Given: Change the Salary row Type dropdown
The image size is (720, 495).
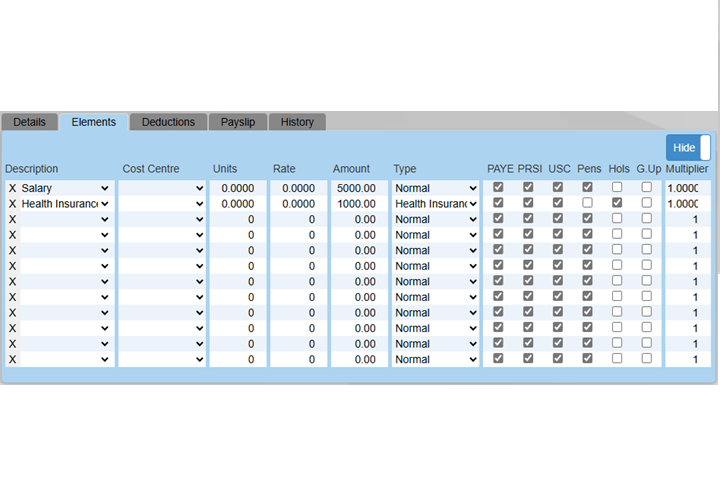Looking at the screenshot, I should pyautogui.click(x=435, y=188).
